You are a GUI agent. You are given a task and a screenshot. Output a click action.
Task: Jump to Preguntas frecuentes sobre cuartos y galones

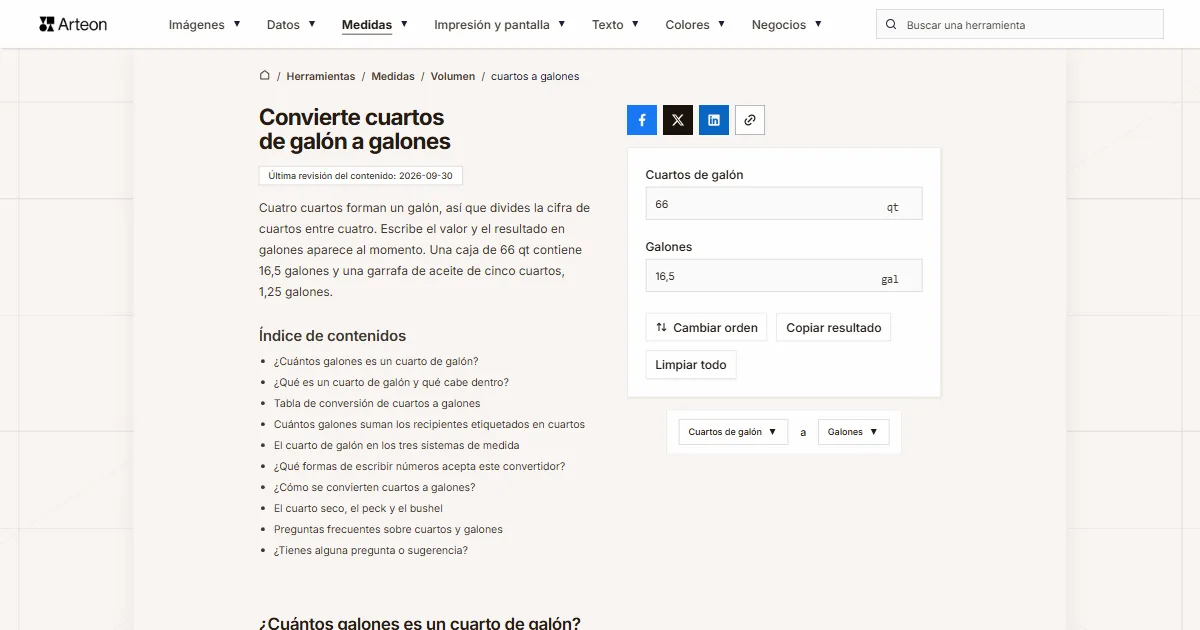pos(388,530)
